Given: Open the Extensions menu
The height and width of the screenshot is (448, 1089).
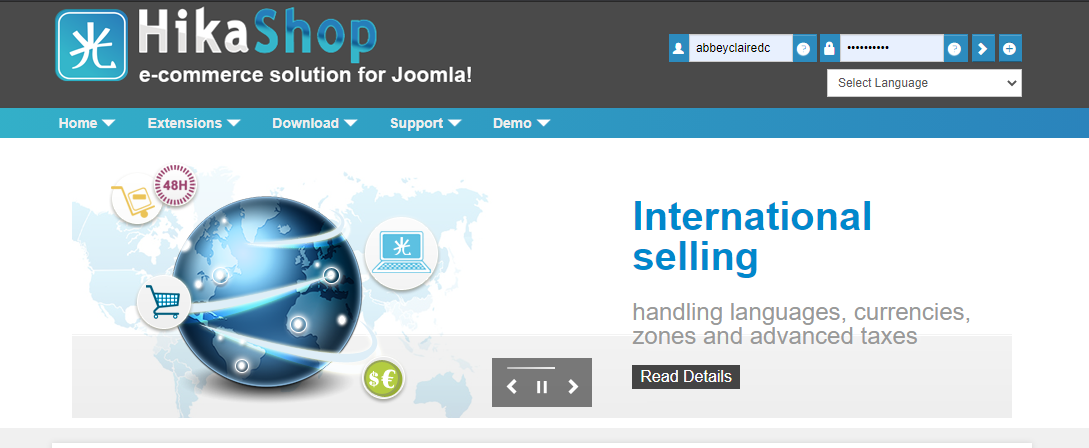Looking at the screenshot, I should [x=194, y=123].
